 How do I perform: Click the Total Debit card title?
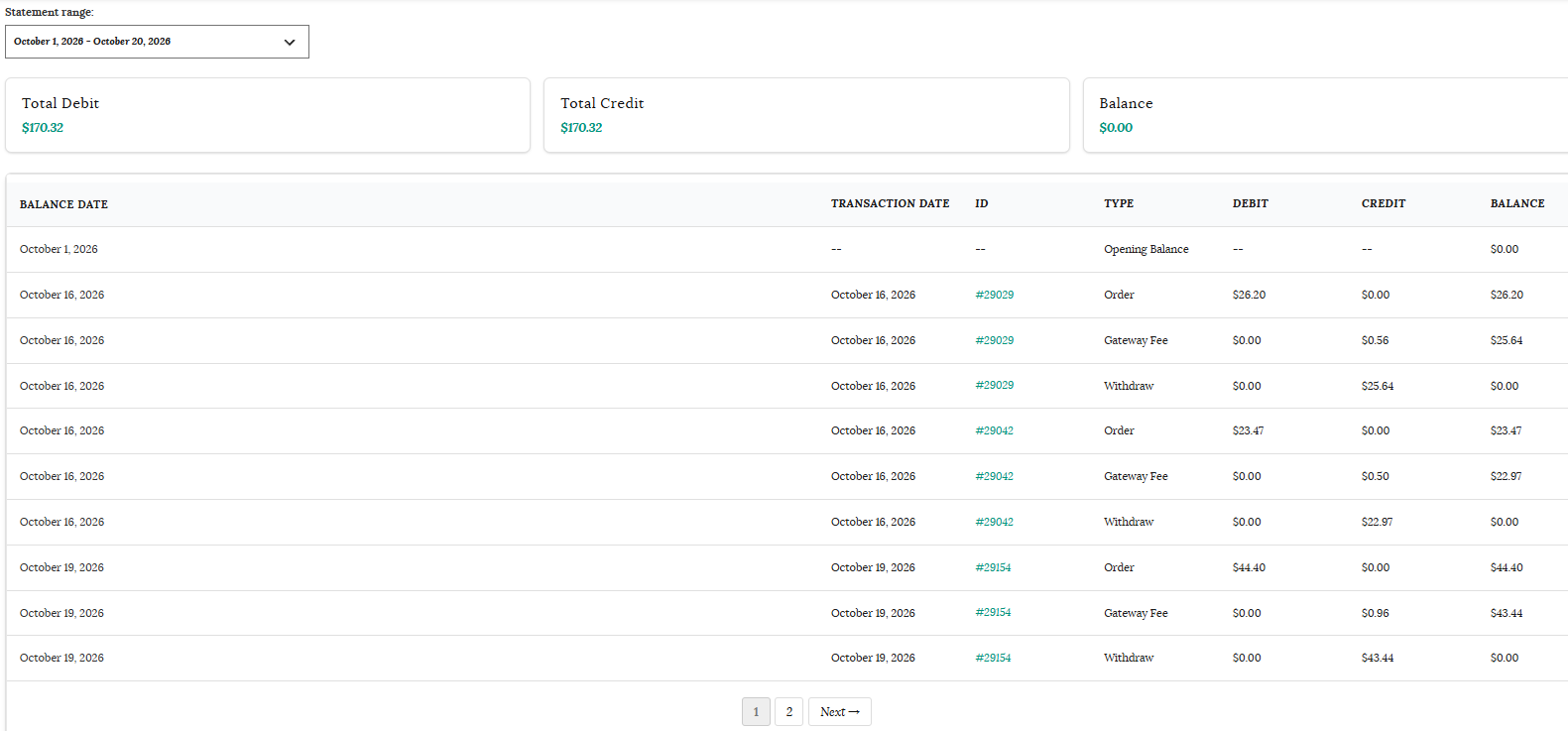[x=60, y=103]
